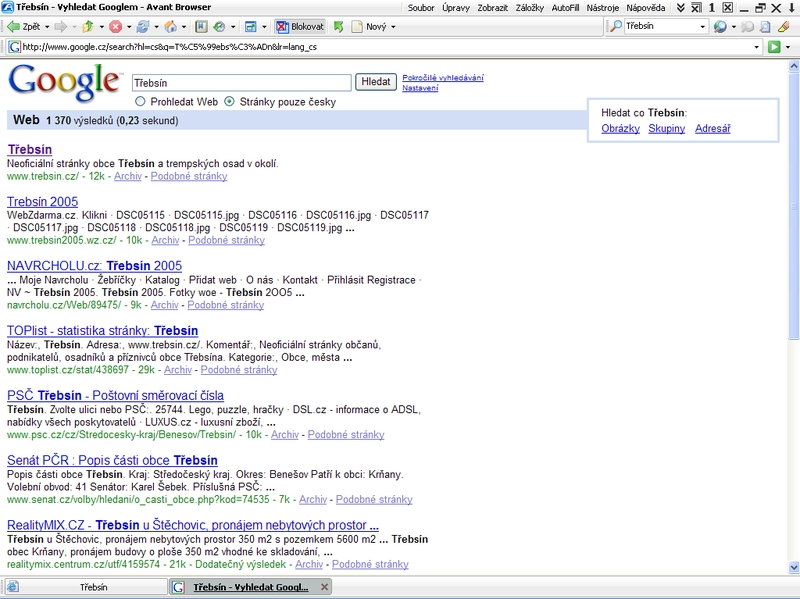The width and height of the screenshot is (800, 599).
Task: Switch to the first Třebsín tab
Action: 85,587
